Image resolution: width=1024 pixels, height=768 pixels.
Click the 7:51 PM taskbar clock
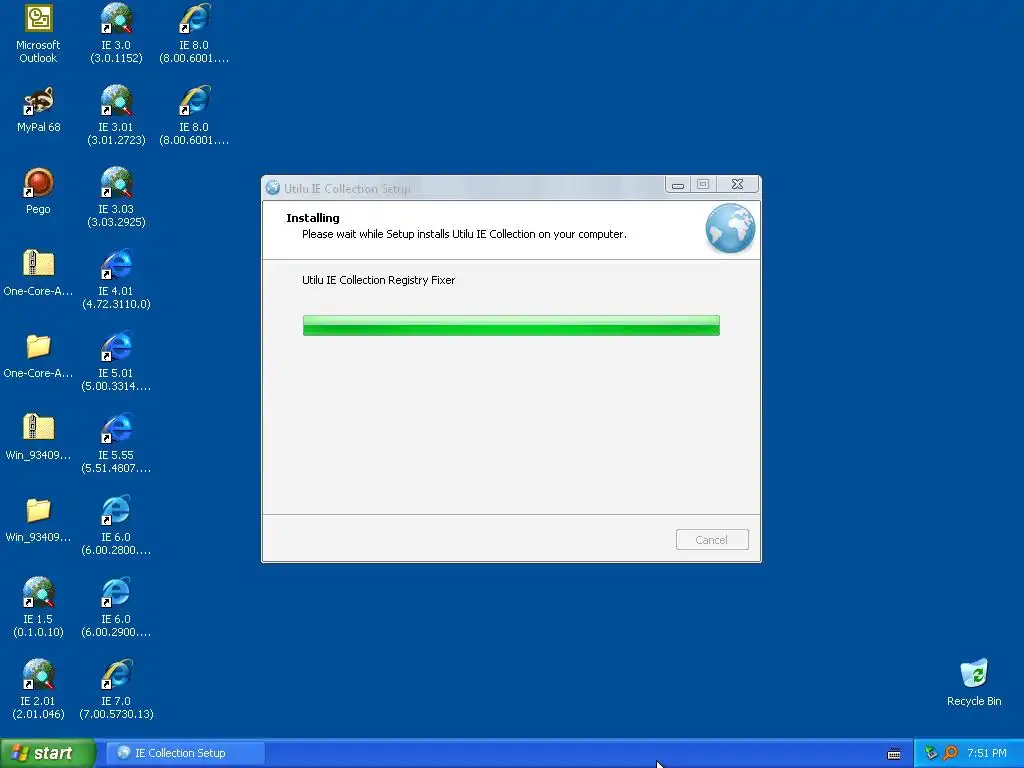[x=987, y=753]
